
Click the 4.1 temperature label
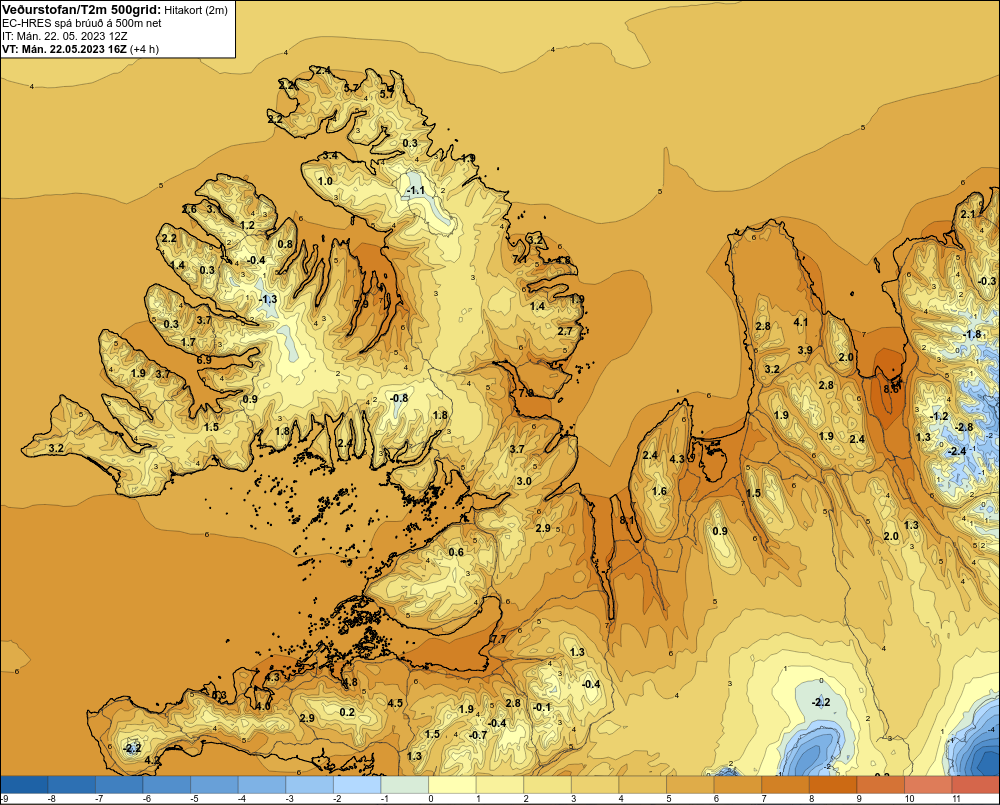(801, 323)
